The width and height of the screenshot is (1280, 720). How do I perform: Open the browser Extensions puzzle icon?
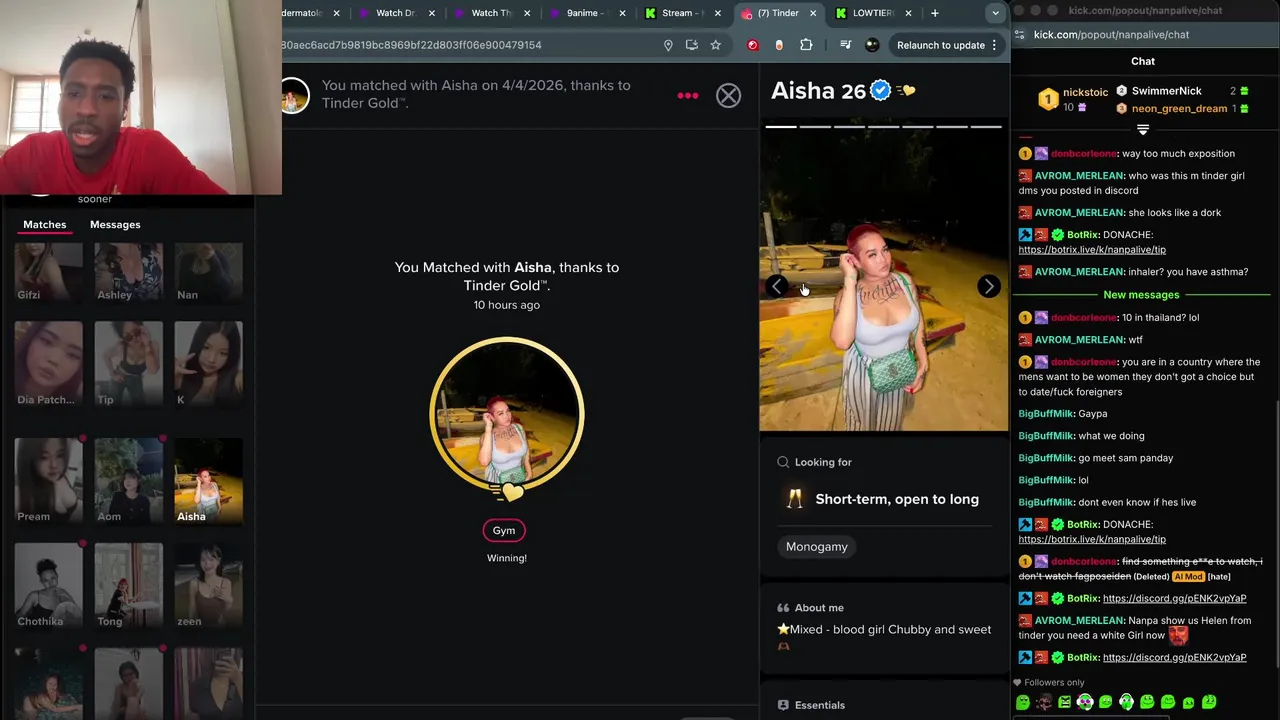pyautogui.click(x=806, y=45)
